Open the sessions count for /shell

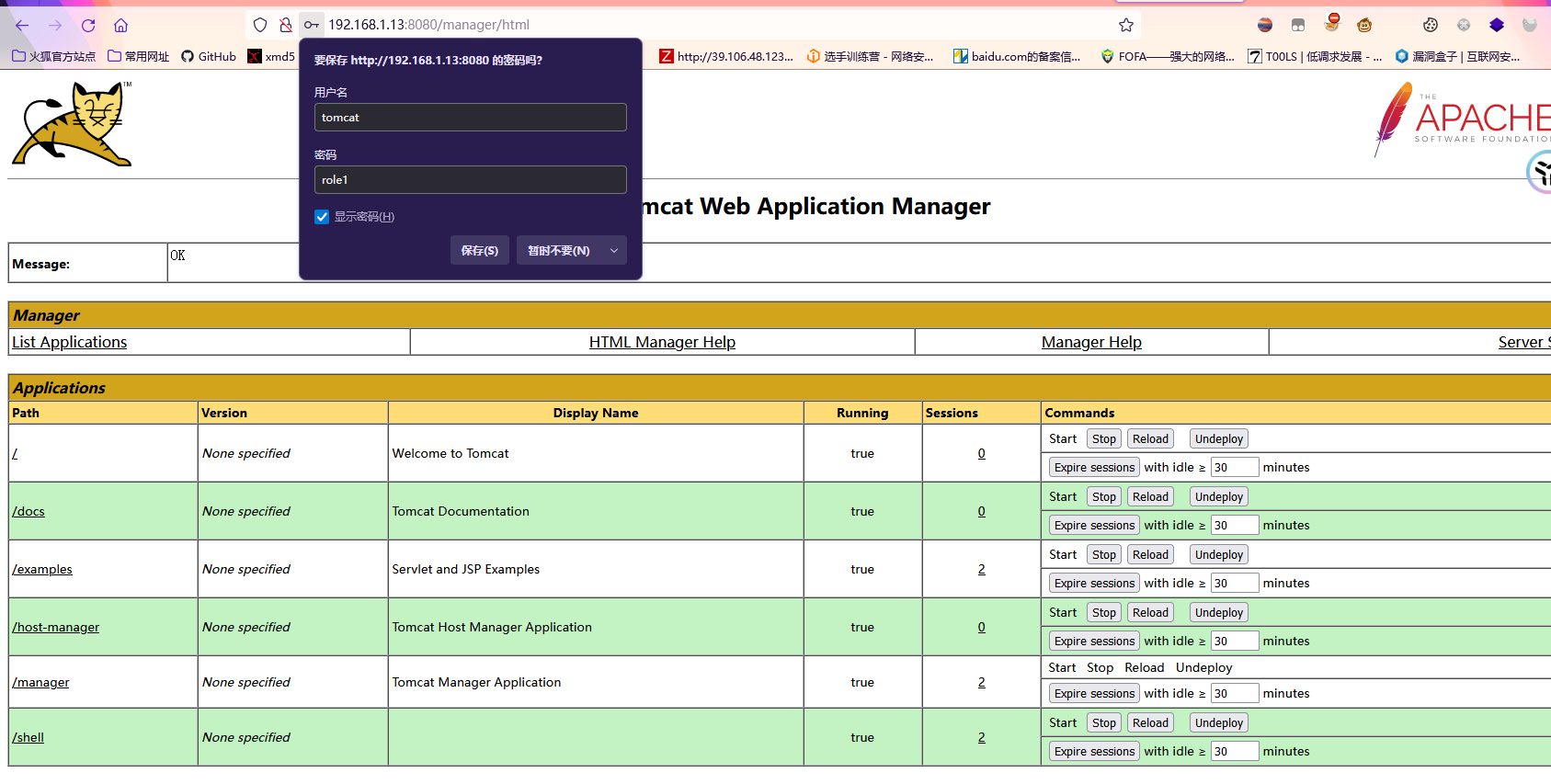click(981, 737)
